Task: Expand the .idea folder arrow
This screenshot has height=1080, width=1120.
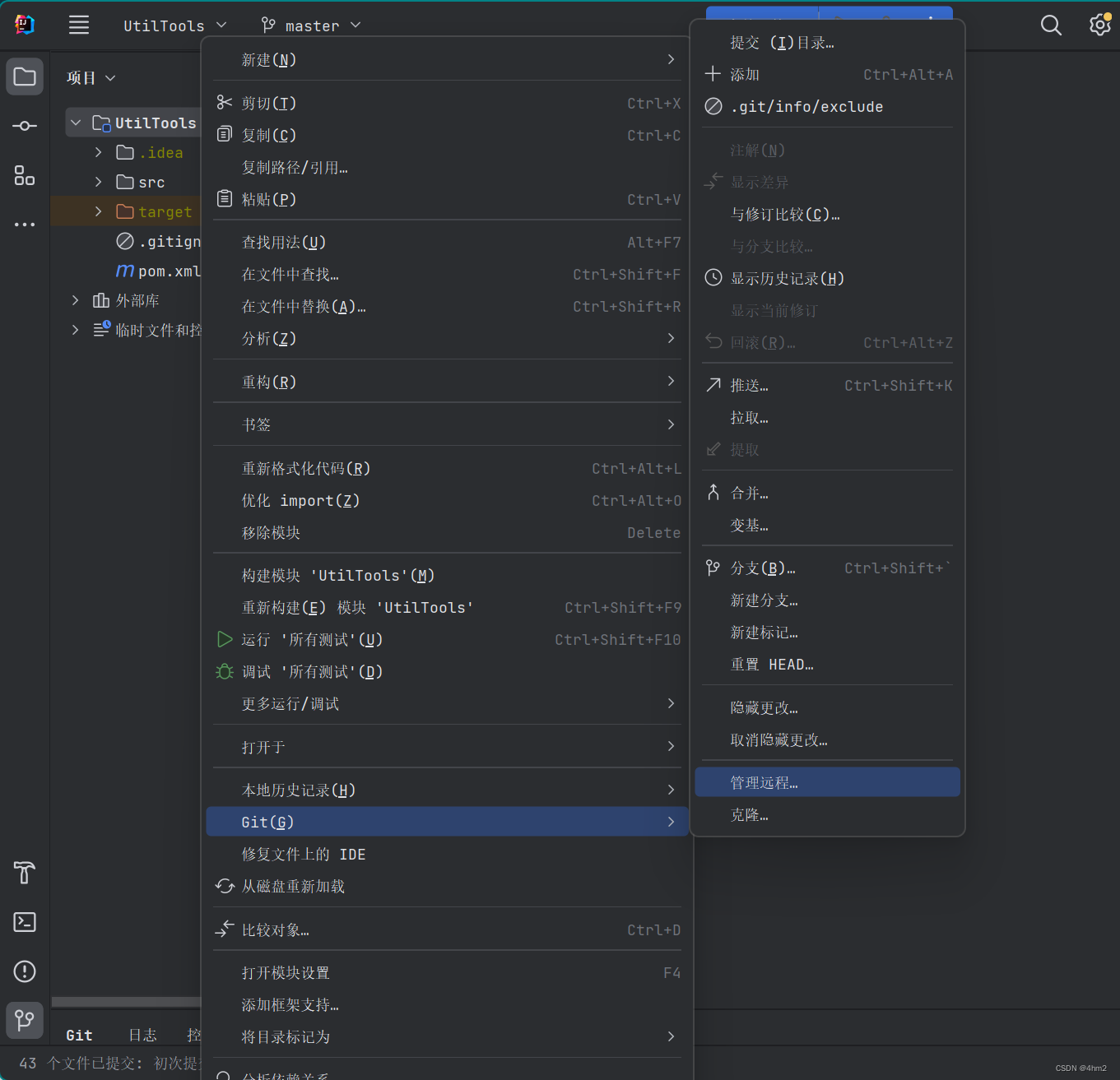Action: 99,152
